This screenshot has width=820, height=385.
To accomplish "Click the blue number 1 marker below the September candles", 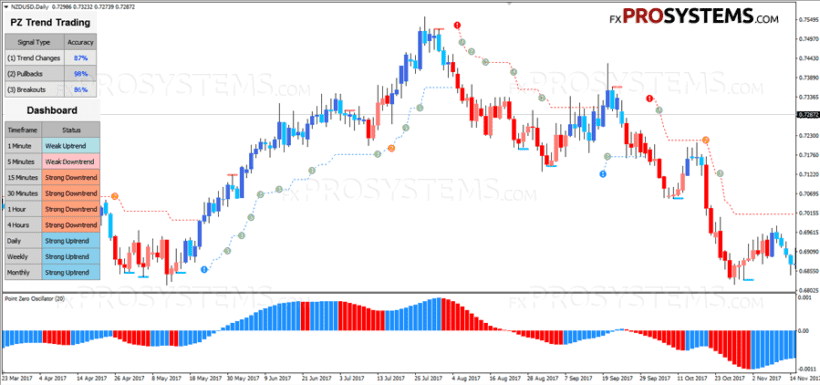I will point(602,174).
